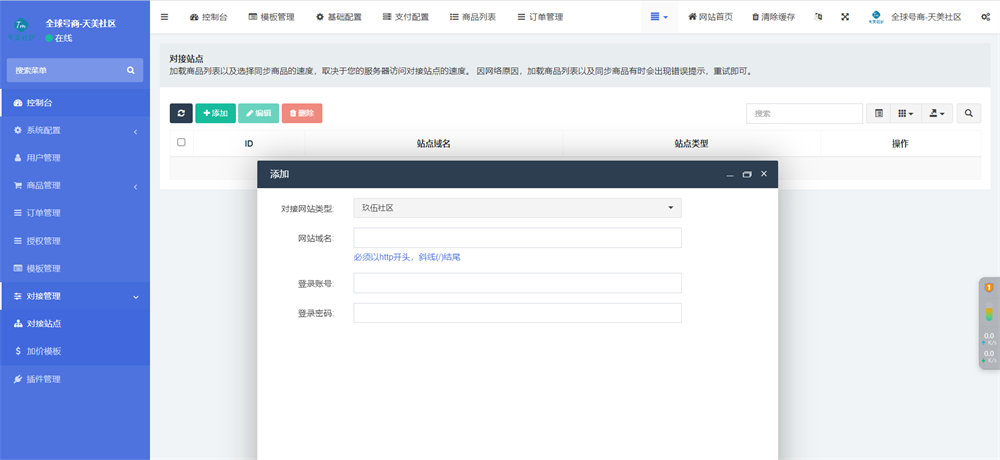1000x460 pixels.
Task: Click the refresh table icon button
Action: point(181,114)
